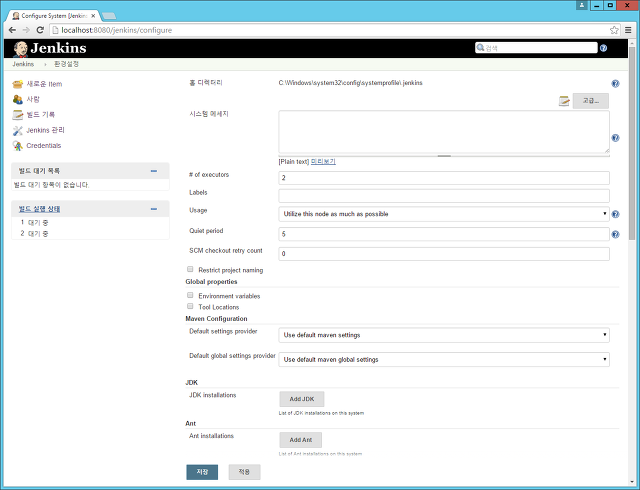This screenshot has width=640, height=490.
Task: Click the people sidebar icon
Action: 18,99
